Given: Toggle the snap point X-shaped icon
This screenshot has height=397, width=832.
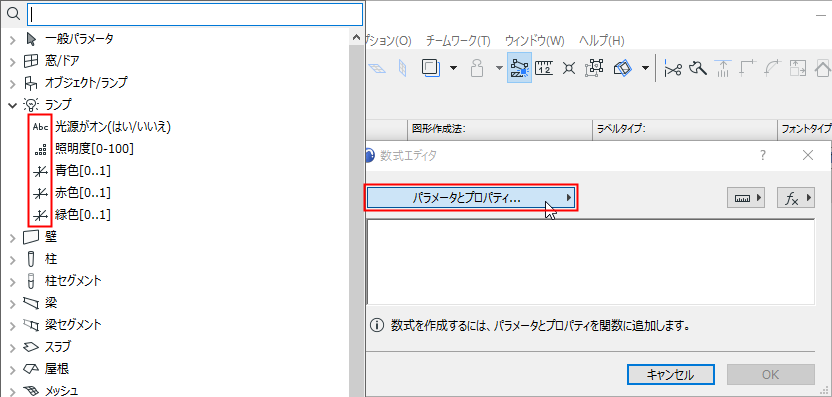Looking at the screenshot, I should (569, 68).
